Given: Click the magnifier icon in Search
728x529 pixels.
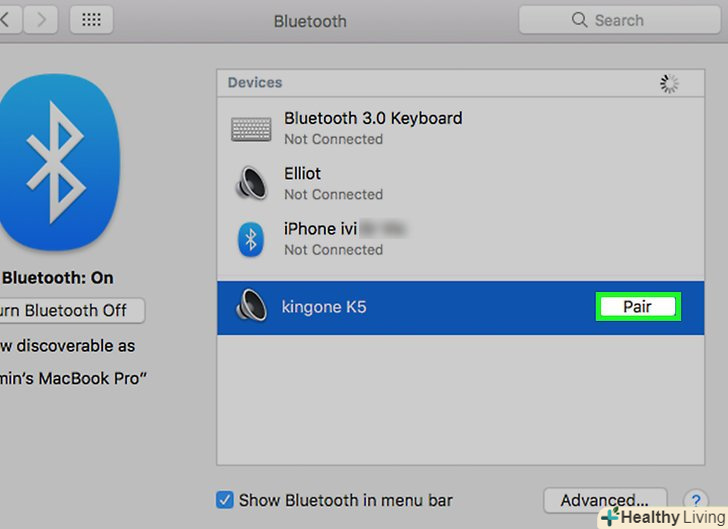Looking at the screenshot, I should [x=579, y=20].
